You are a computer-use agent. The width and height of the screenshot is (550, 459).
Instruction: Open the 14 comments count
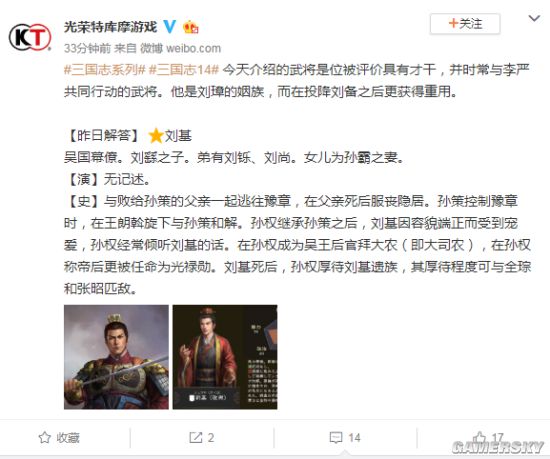click(354, 438)
